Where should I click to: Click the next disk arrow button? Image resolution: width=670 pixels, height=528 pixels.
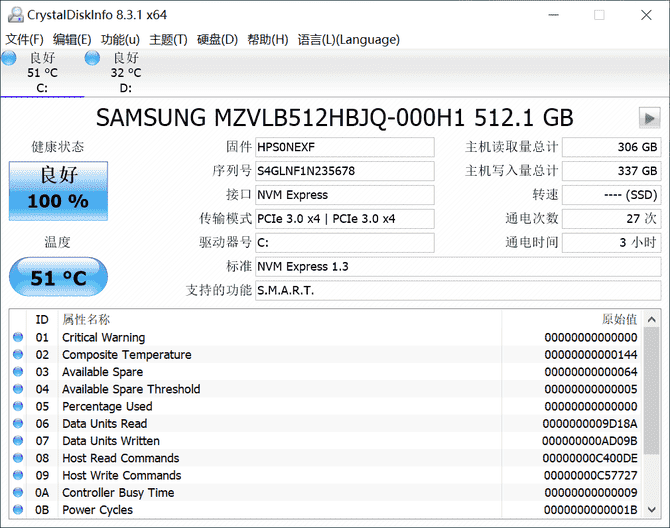point(649,117)
